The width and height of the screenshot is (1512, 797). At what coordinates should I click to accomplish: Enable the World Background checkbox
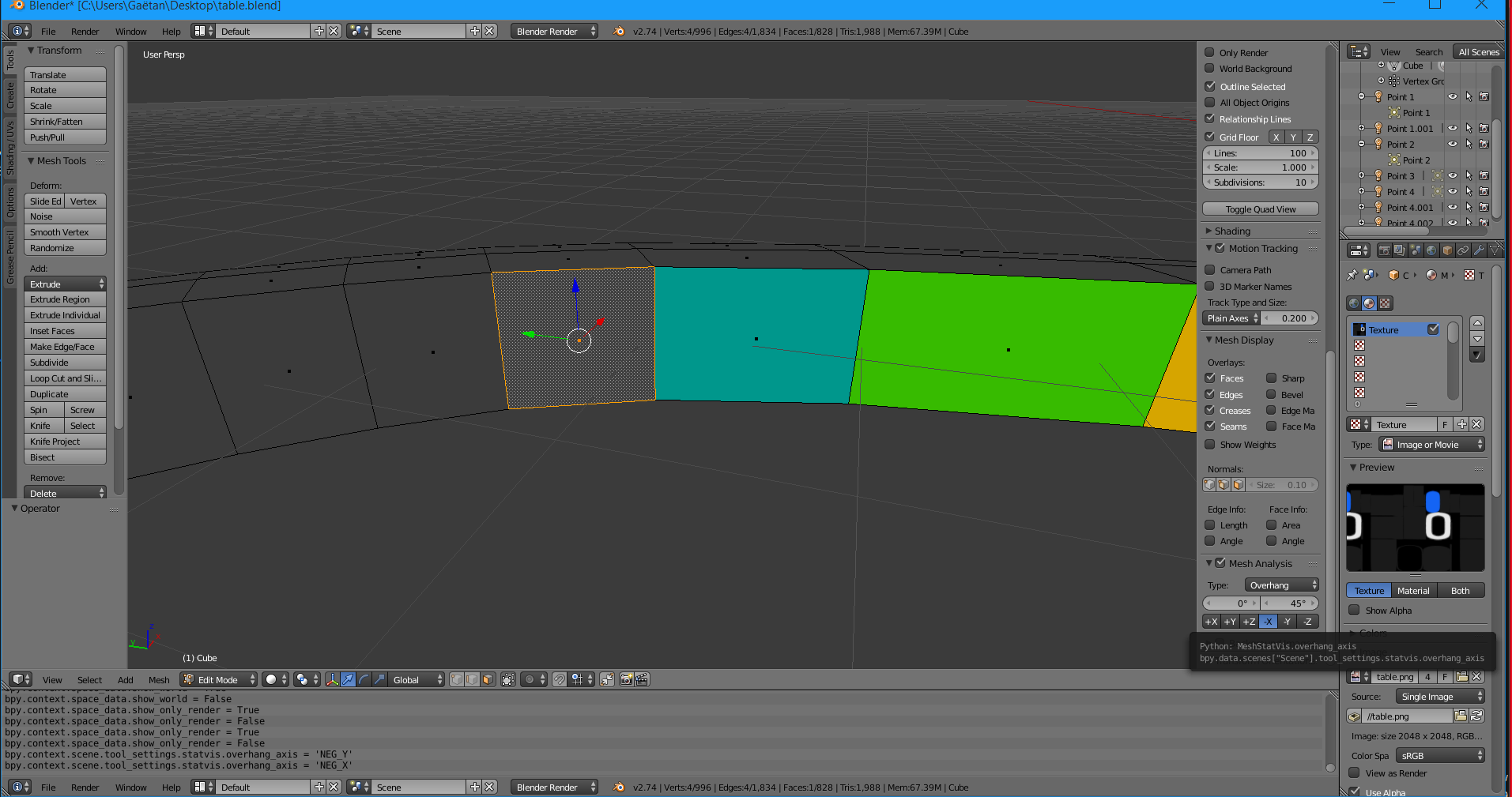pyautogui.click(x=1209, y=69)
